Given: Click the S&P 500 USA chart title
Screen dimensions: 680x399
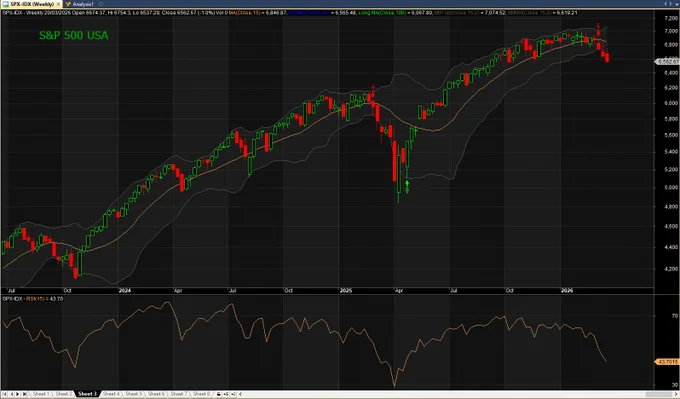Looking at the screenshot, I should [74, 36].
